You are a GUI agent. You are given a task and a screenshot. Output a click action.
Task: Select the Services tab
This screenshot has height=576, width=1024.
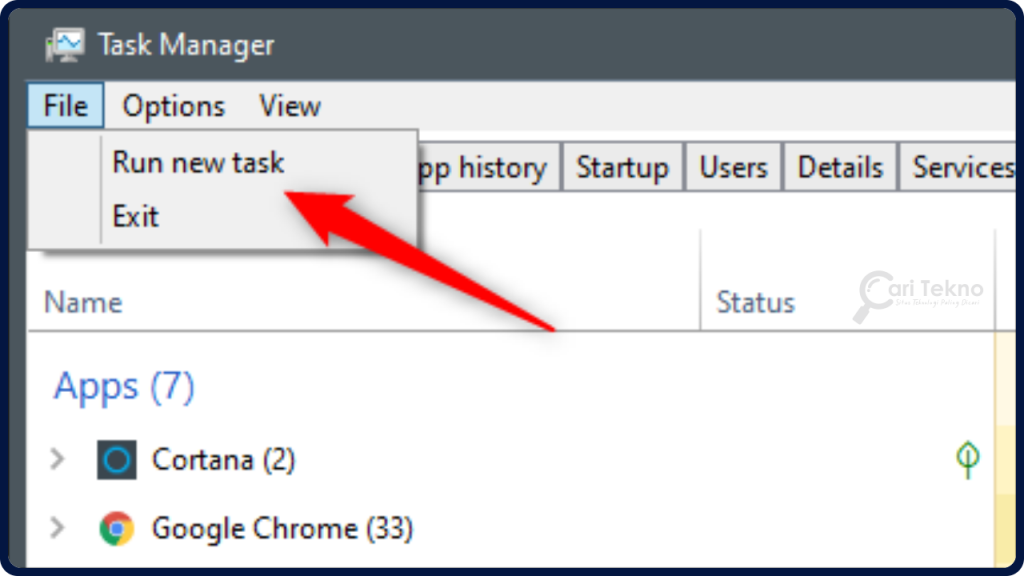pos(963,167)
